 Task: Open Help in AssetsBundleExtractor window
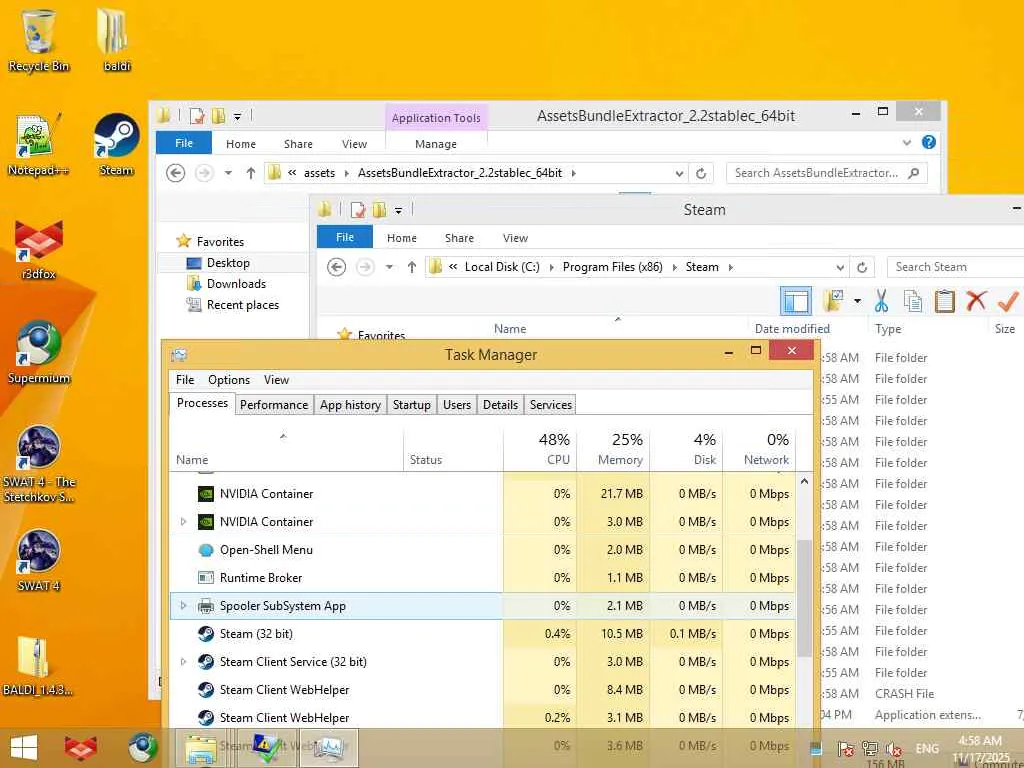(x=929, y=142)
